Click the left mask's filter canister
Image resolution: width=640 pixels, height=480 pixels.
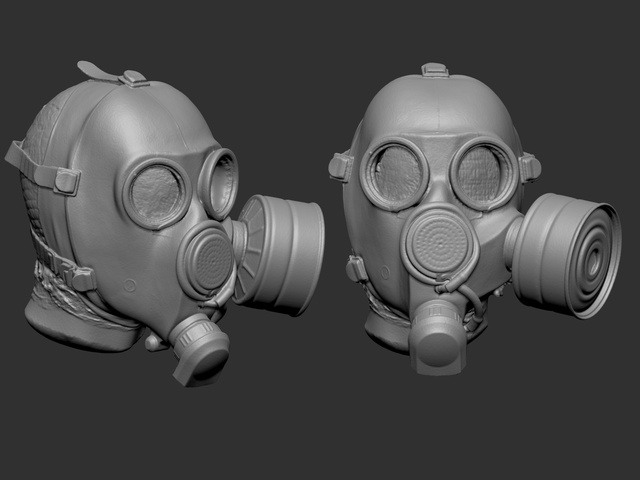point(279,254)
